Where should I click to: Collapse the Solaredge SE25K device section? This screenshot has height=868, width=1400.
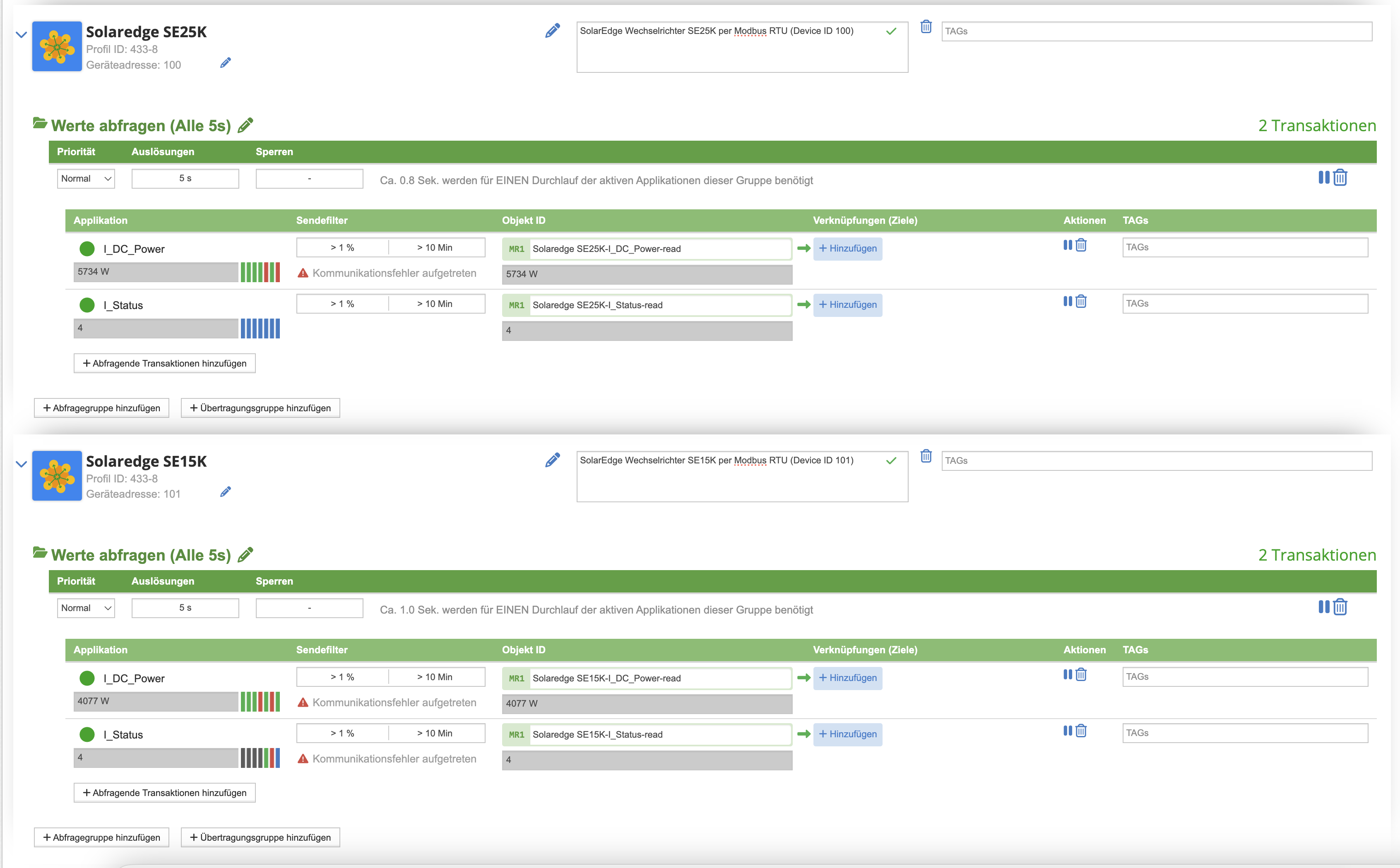pos(21,34)
